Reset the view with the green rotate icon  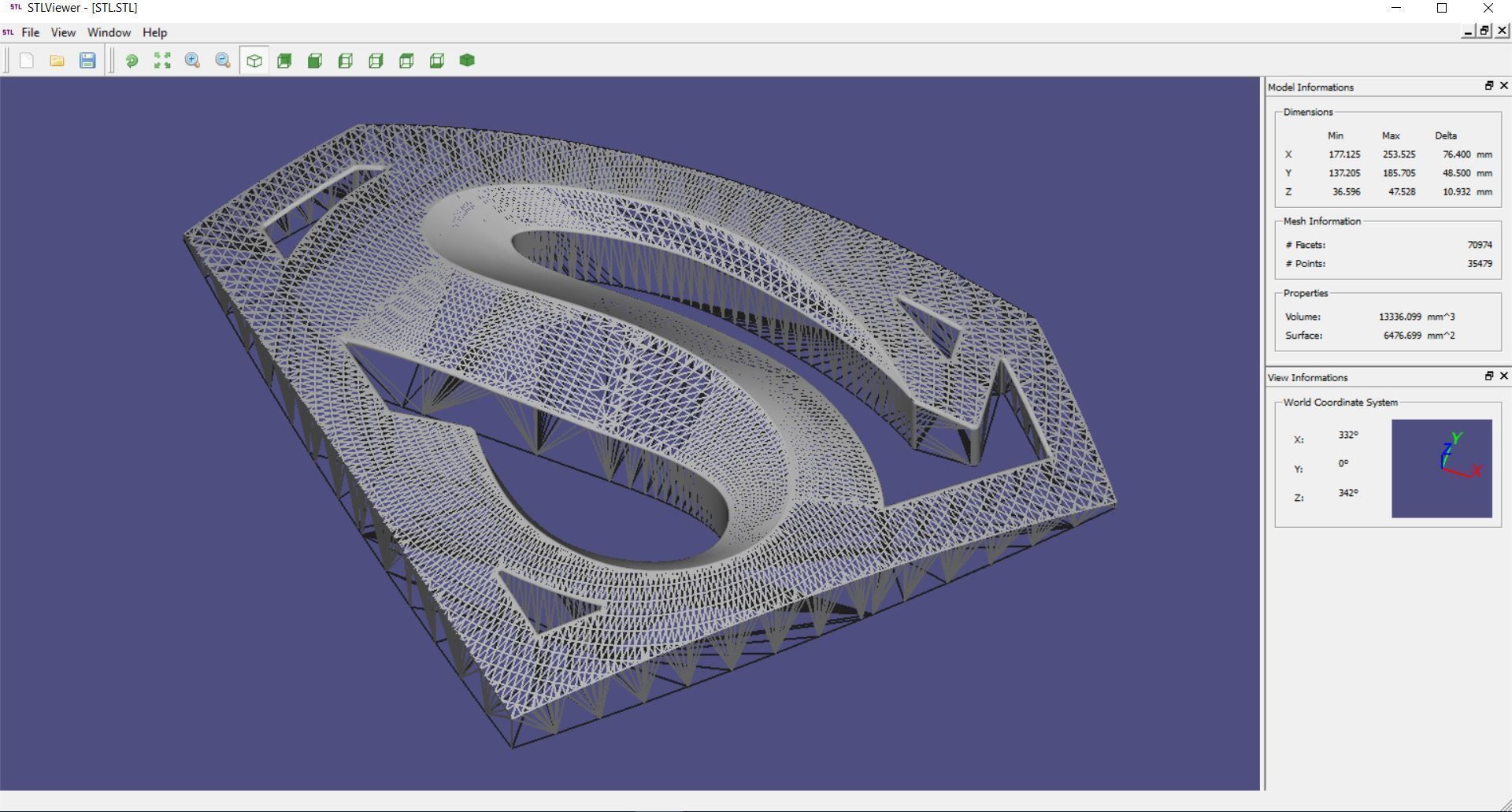pos(132,61)
